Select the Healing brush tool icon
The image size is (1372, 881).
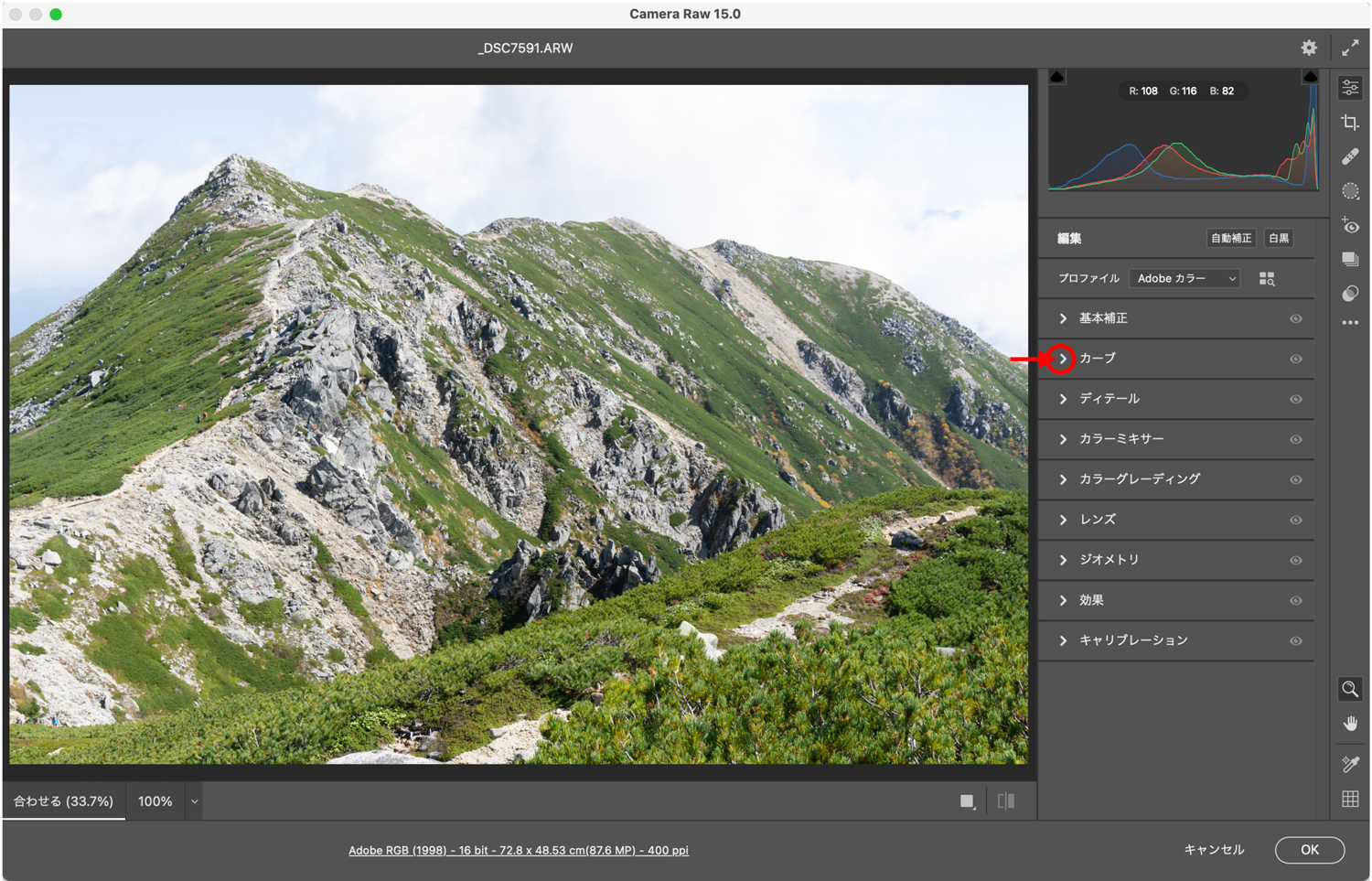1350,156
